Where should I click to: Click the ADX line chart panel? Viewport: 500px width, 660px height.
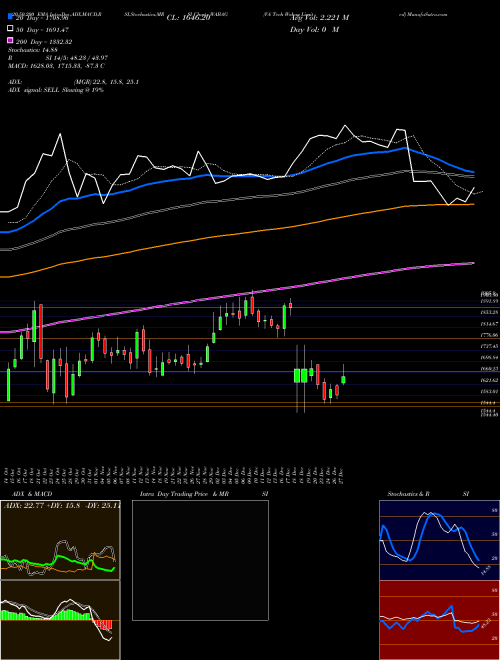60,540
